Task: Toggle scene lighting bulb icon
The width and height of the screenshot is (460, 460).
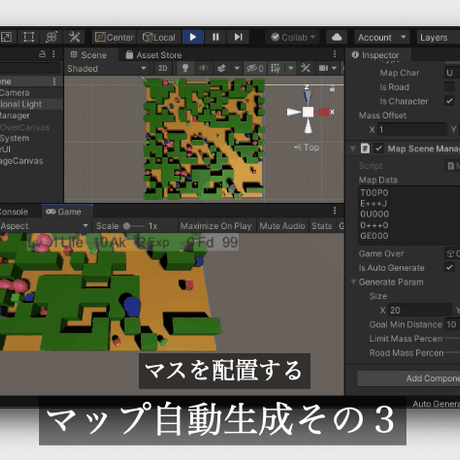Action: [x=185, y=69]
